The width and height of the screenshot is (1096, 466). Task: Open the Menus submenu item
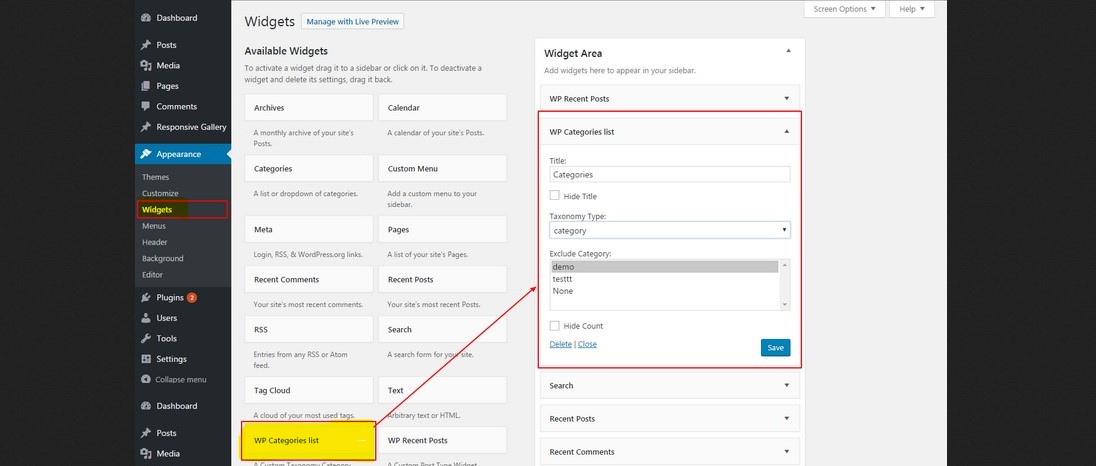(153, 226)
